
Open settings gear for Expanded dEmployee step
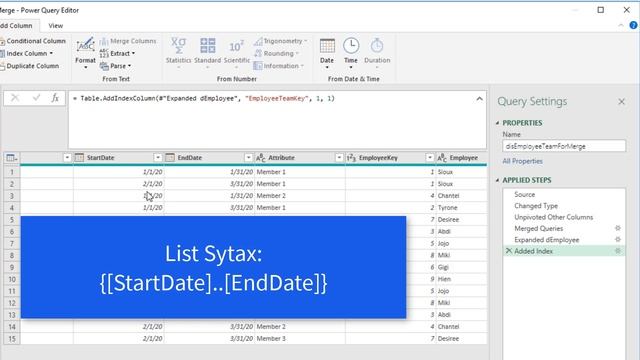[618, 240]
